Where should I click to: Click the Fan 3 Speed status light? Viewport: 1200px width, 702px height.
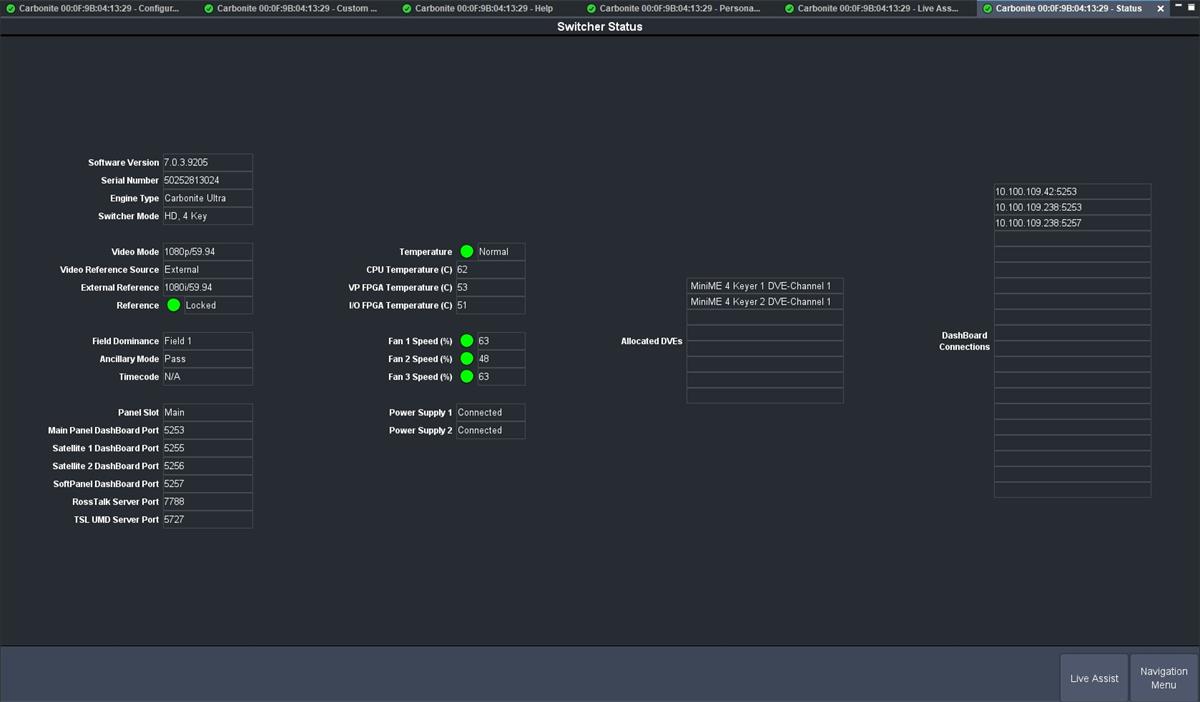coord(466,376)
